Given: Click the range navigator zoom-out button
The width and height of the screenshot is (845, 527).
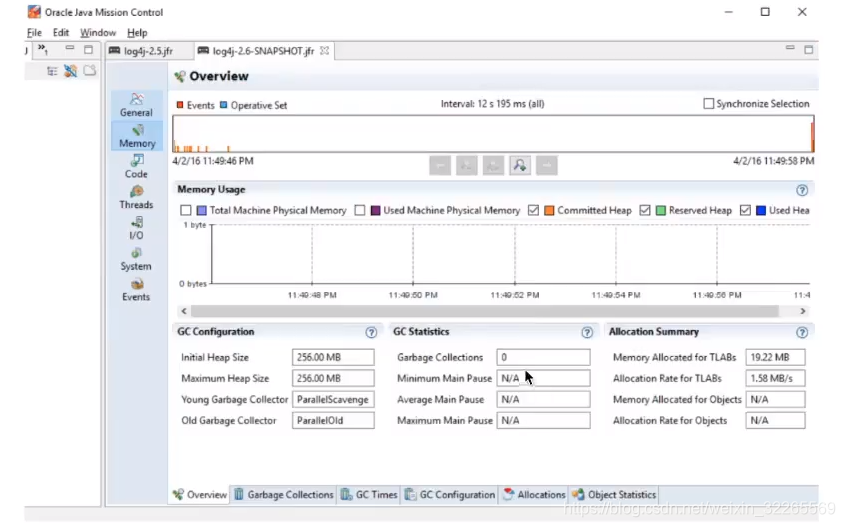Looking at the screenshot, I should click(x=493, y=165).
